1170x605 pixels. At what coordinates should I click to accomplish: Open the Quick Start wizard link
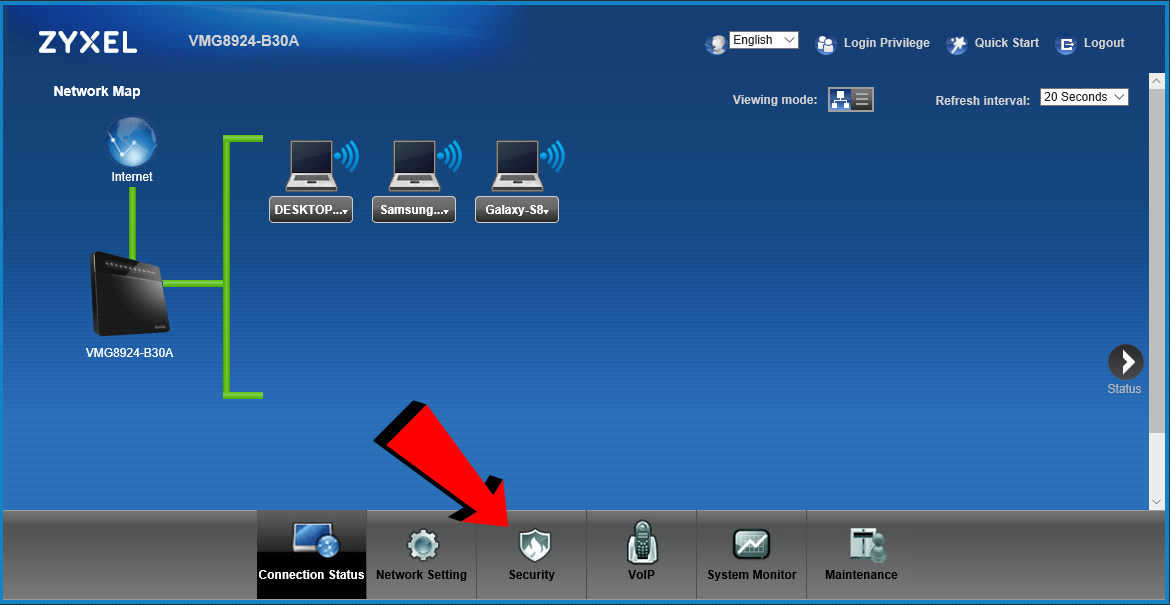coord(1007,43)
